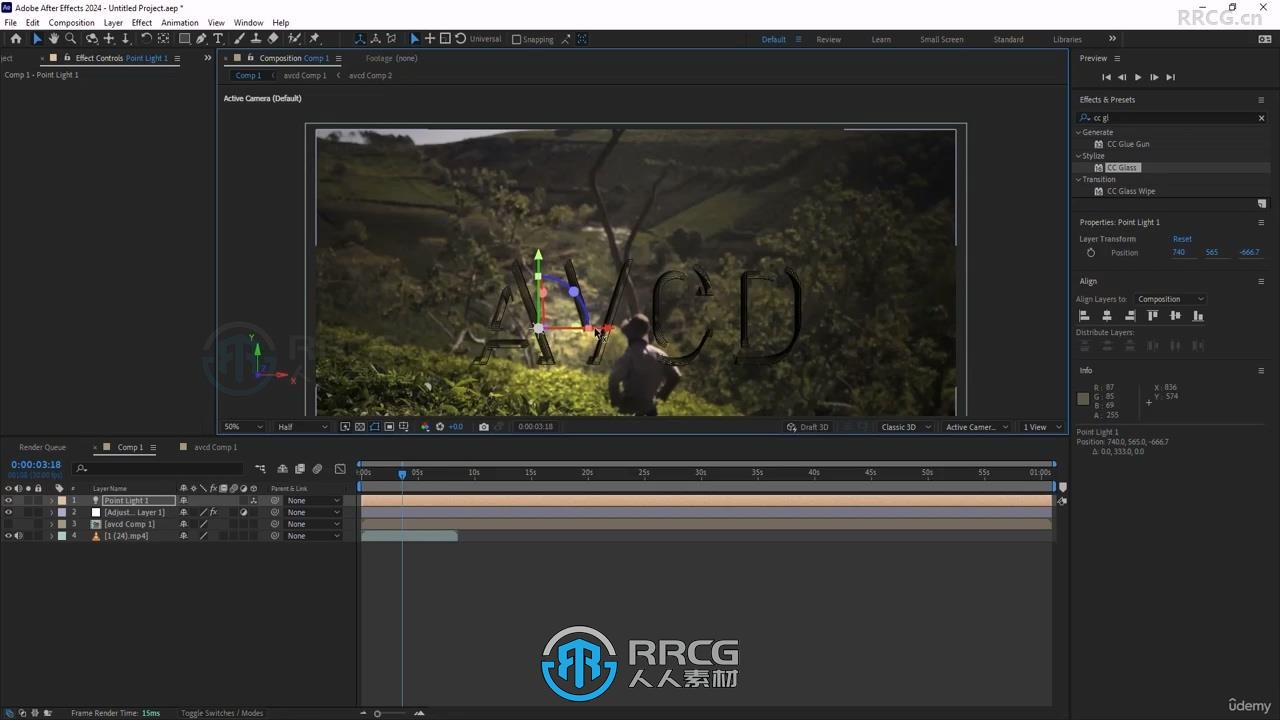
Task: Select the Eraser tool
Action: [x=273, y=39]
